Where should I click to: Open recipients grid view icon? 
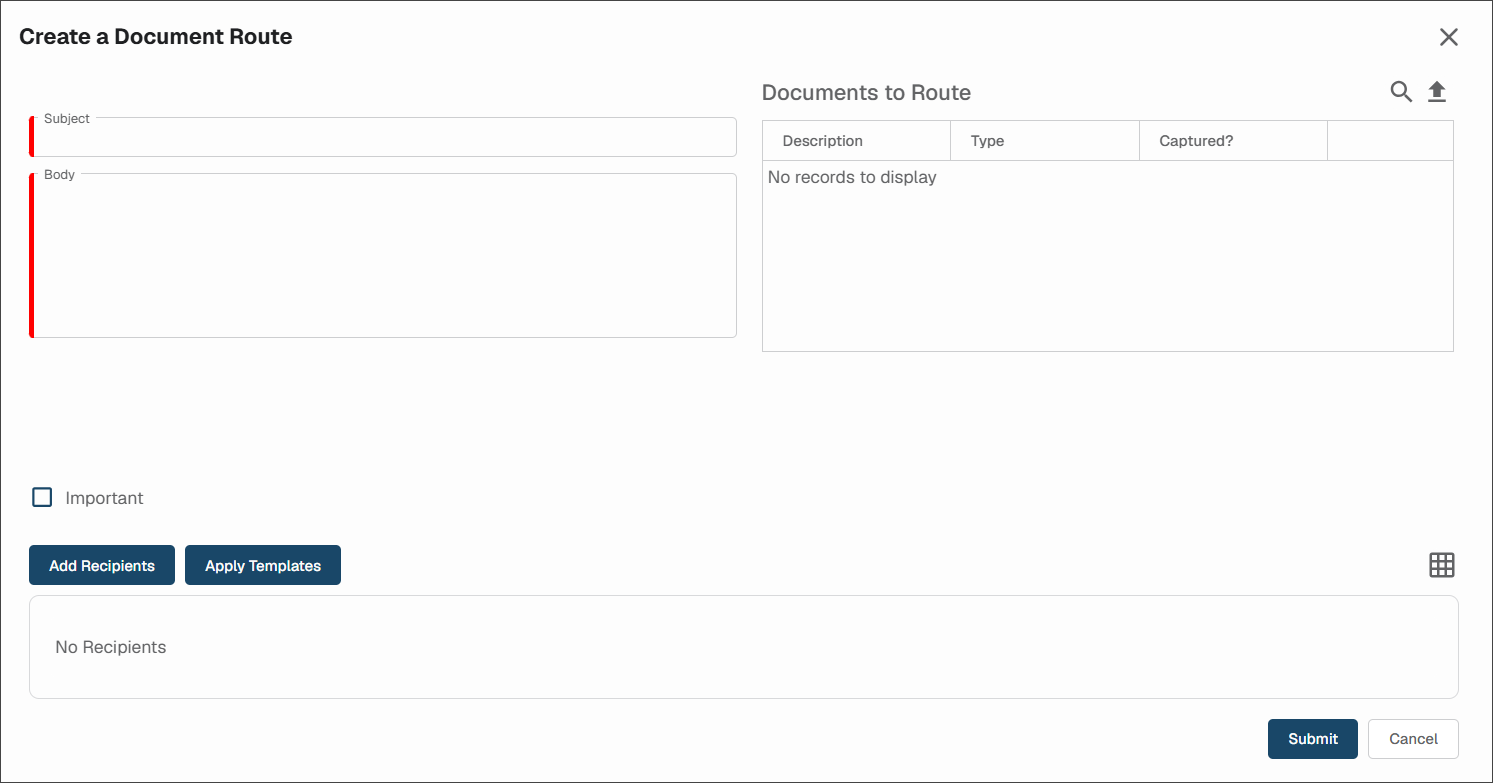pyautogui.click(x=1441, y=565)
